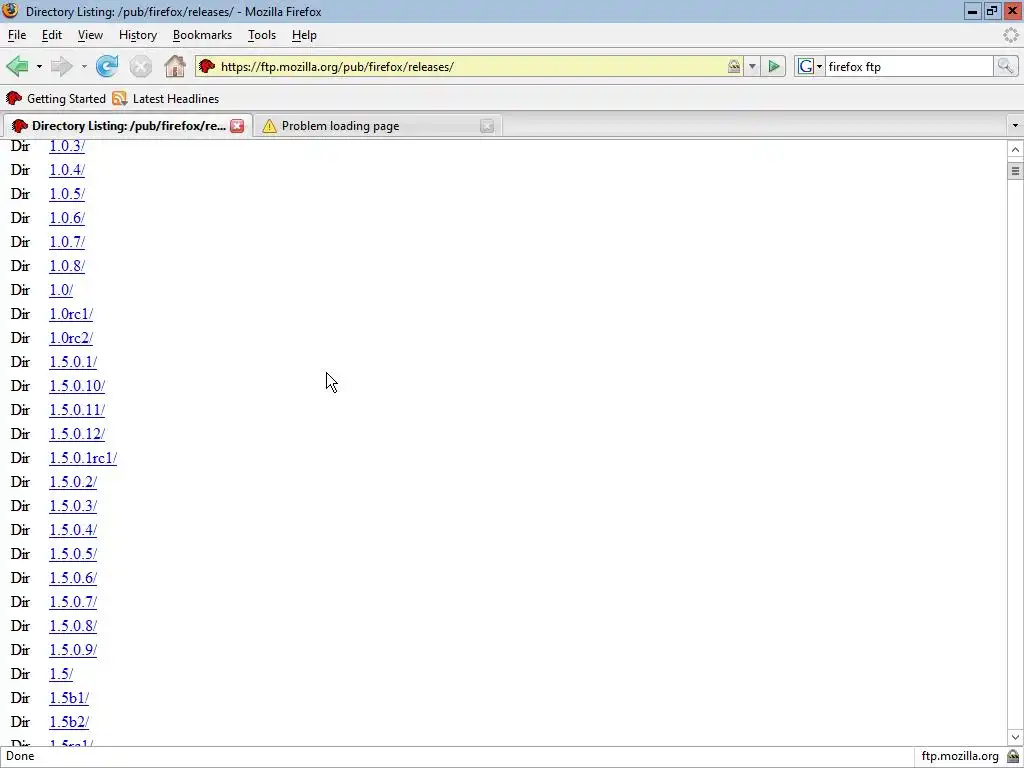Open the Tools menu
1024x768 pixels.
coord(262,35)
